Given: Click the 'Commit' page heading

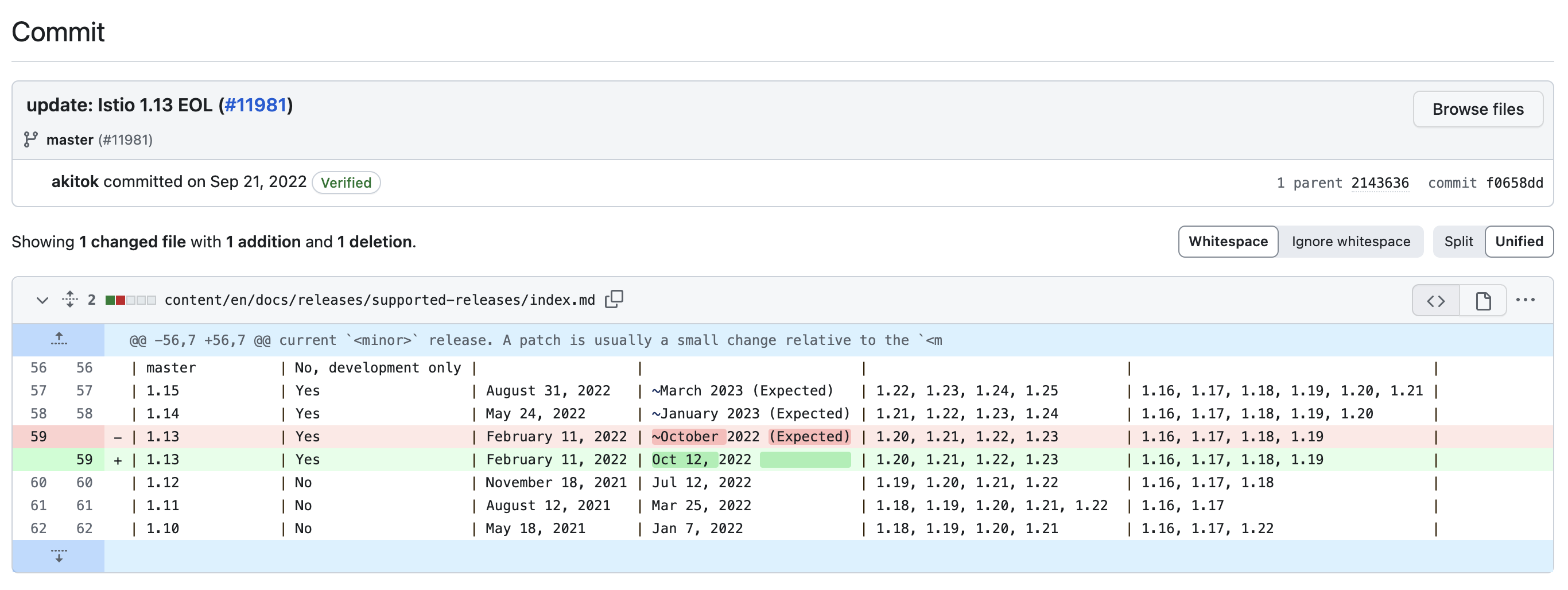Looking at the screenshot, I should tap(58, 32).
